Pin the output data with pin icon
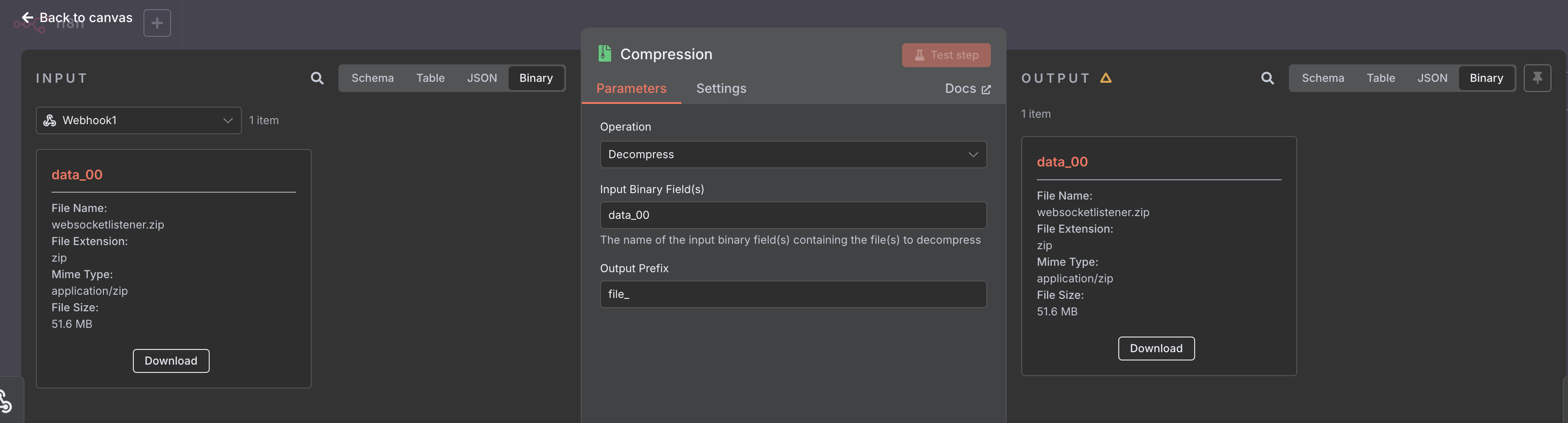1568x423 pixels. click(x=1537, y=78)
